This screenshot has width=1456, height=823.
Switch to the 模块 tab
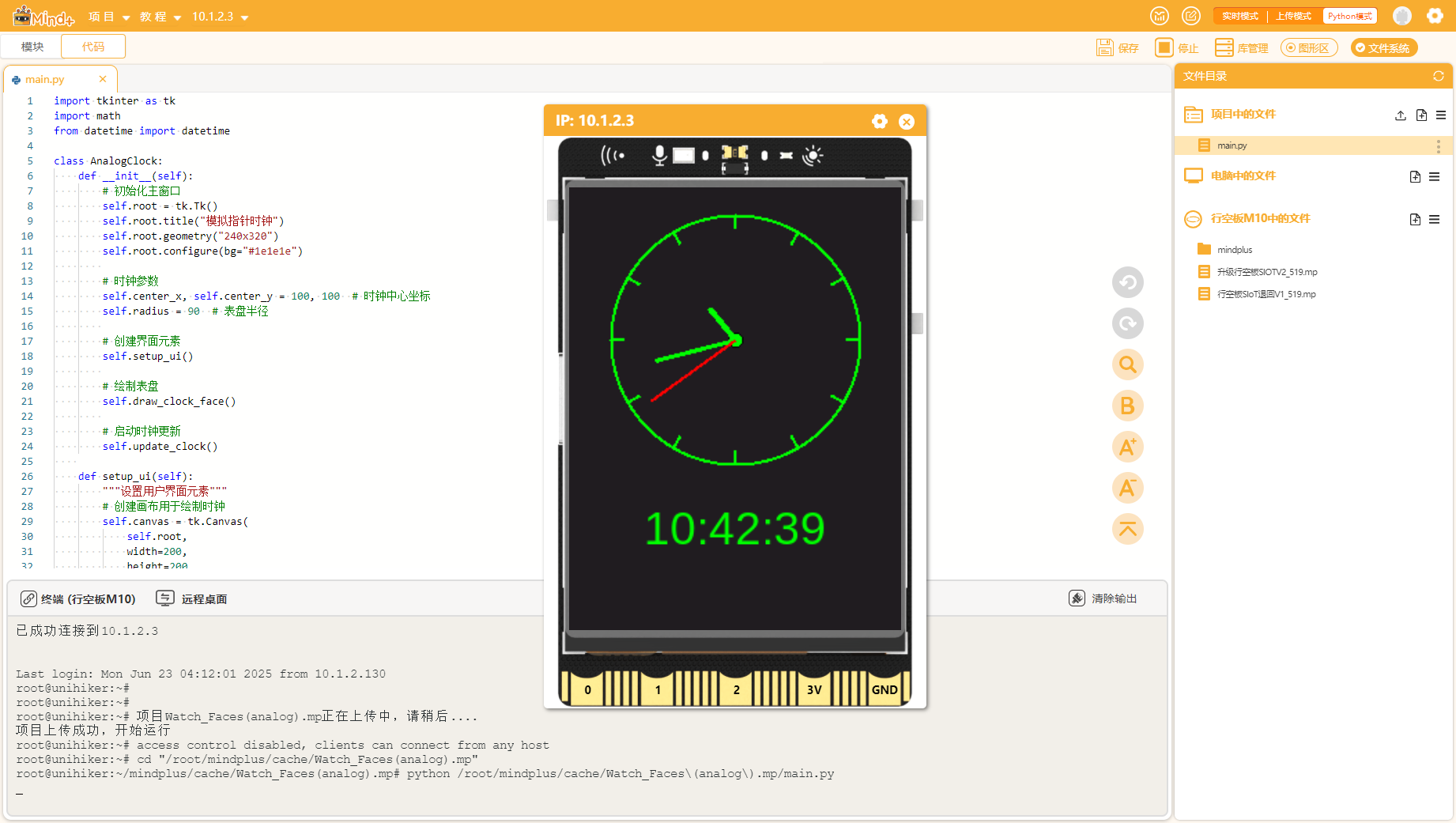32,47
